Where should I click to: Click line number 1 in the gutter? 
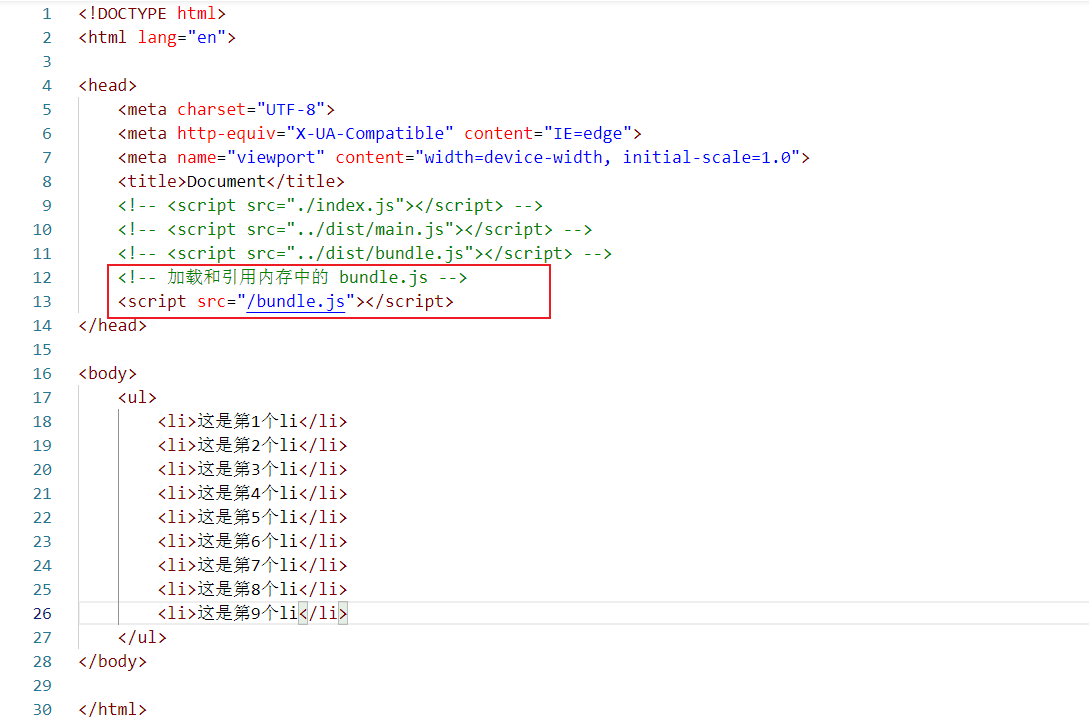pyautogui.click(x=47, y=14)
